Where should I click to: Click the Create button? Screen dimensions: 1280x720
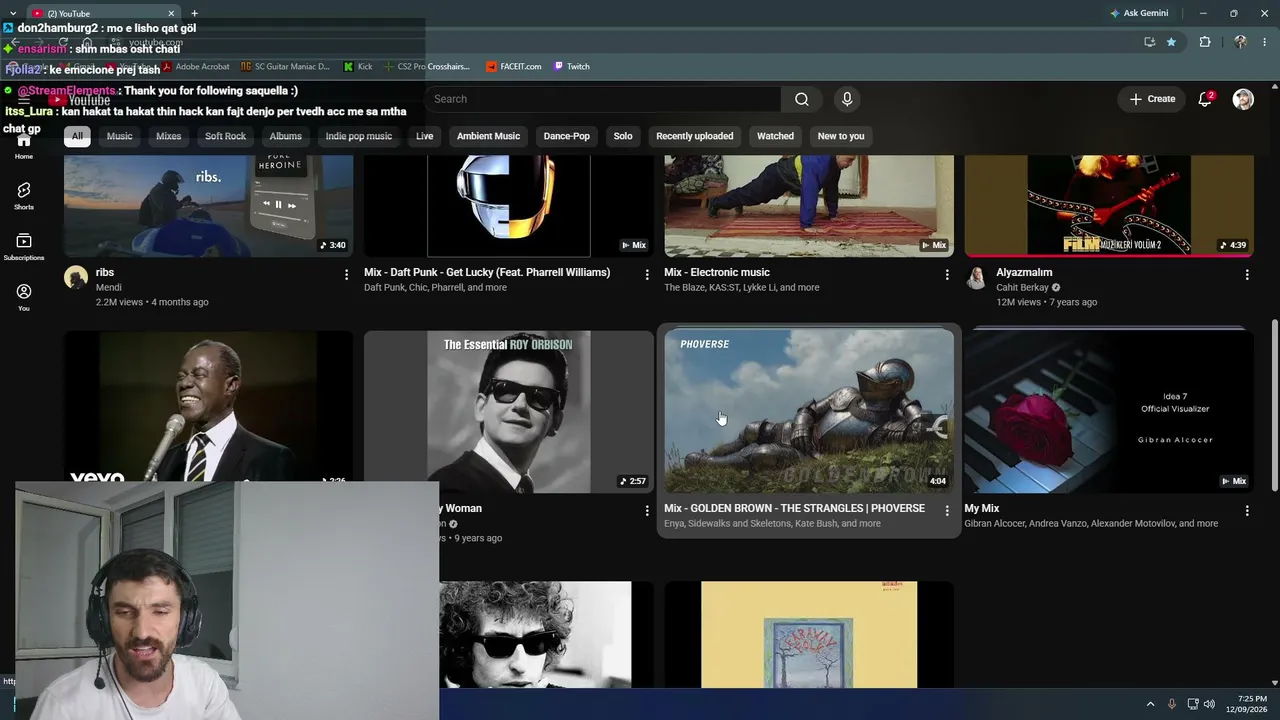pos(1152,99)
